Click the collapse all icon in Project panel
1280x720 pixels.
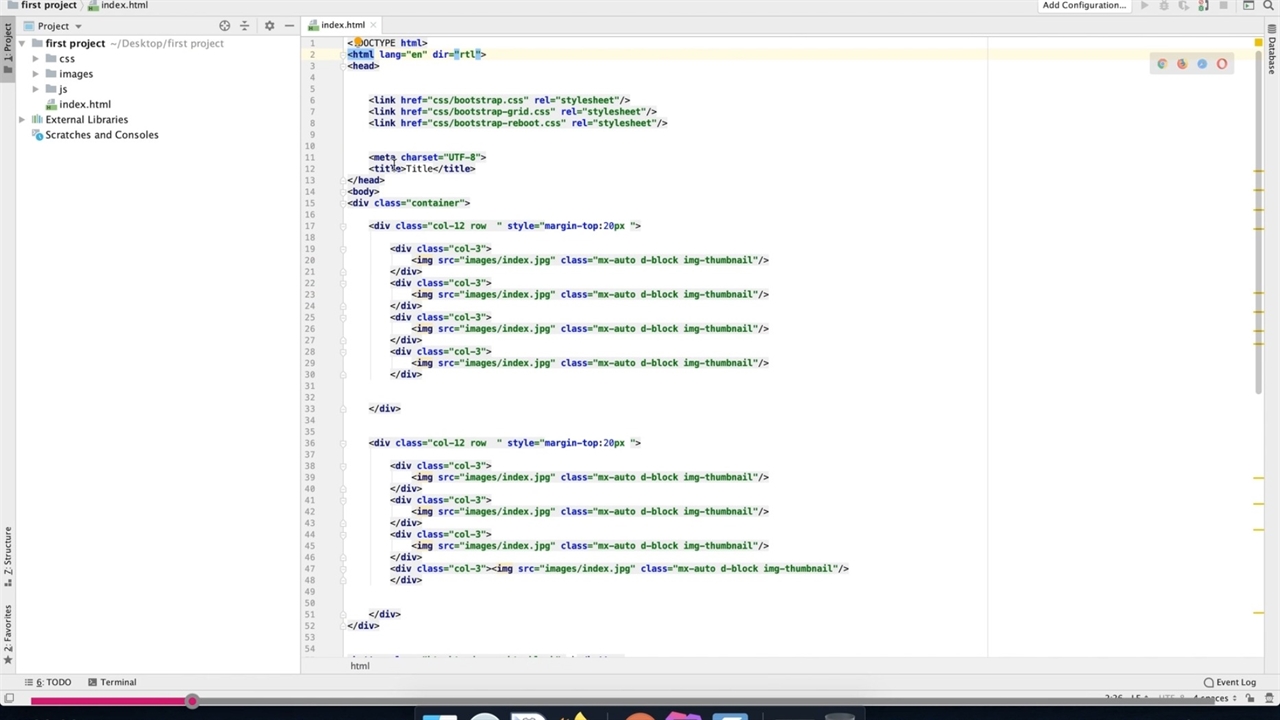pos(244,26)
